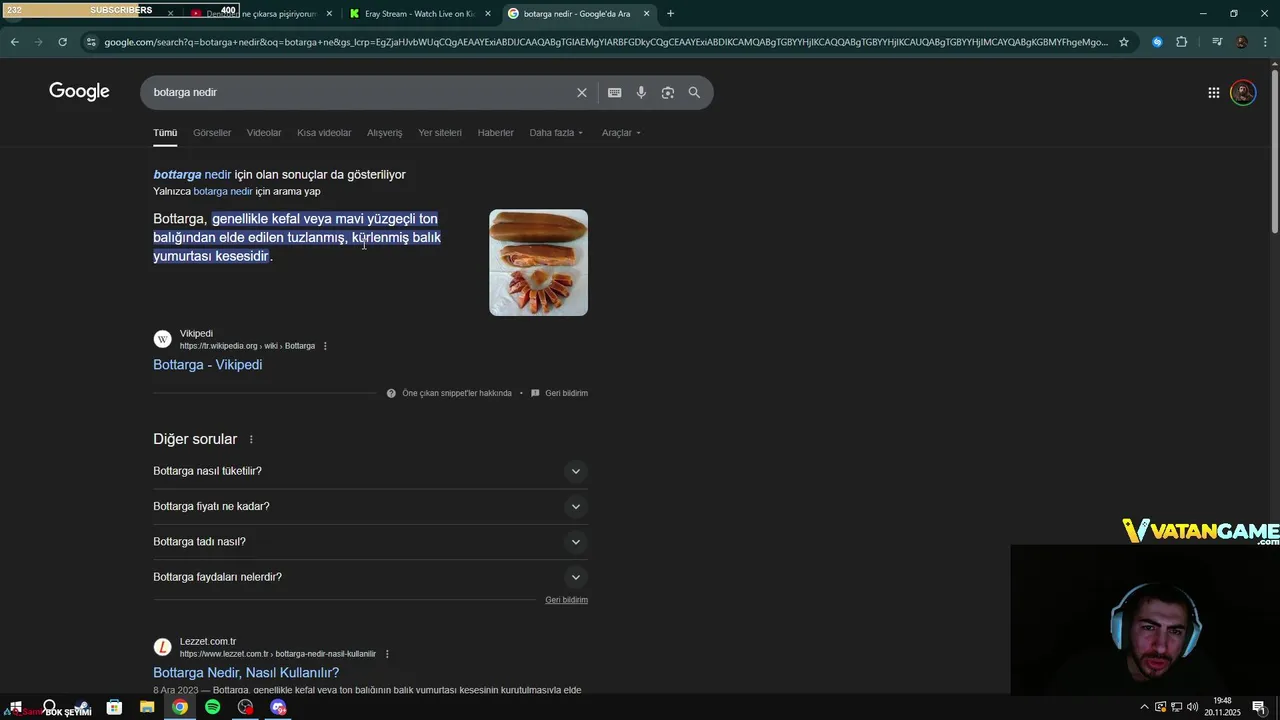Screen dimensions: 1280x720
Task: Open the Google account avatar on the results page
Action: 1243,92
